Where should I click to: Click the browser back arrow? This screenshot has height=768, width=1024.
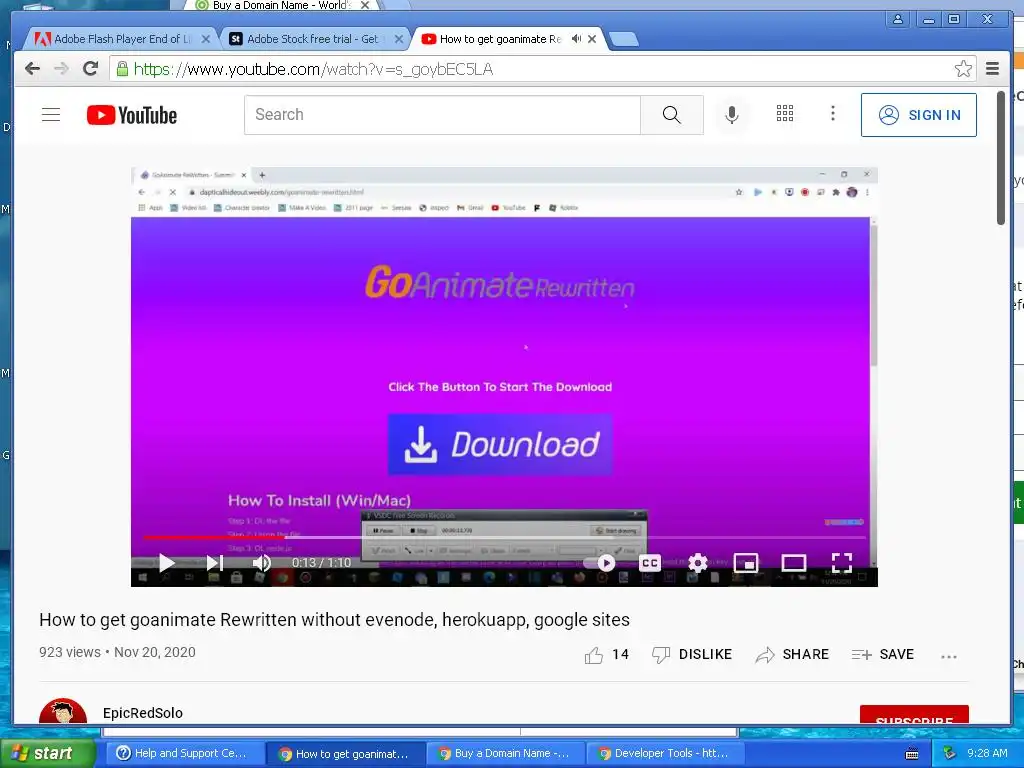click(32, 69)
